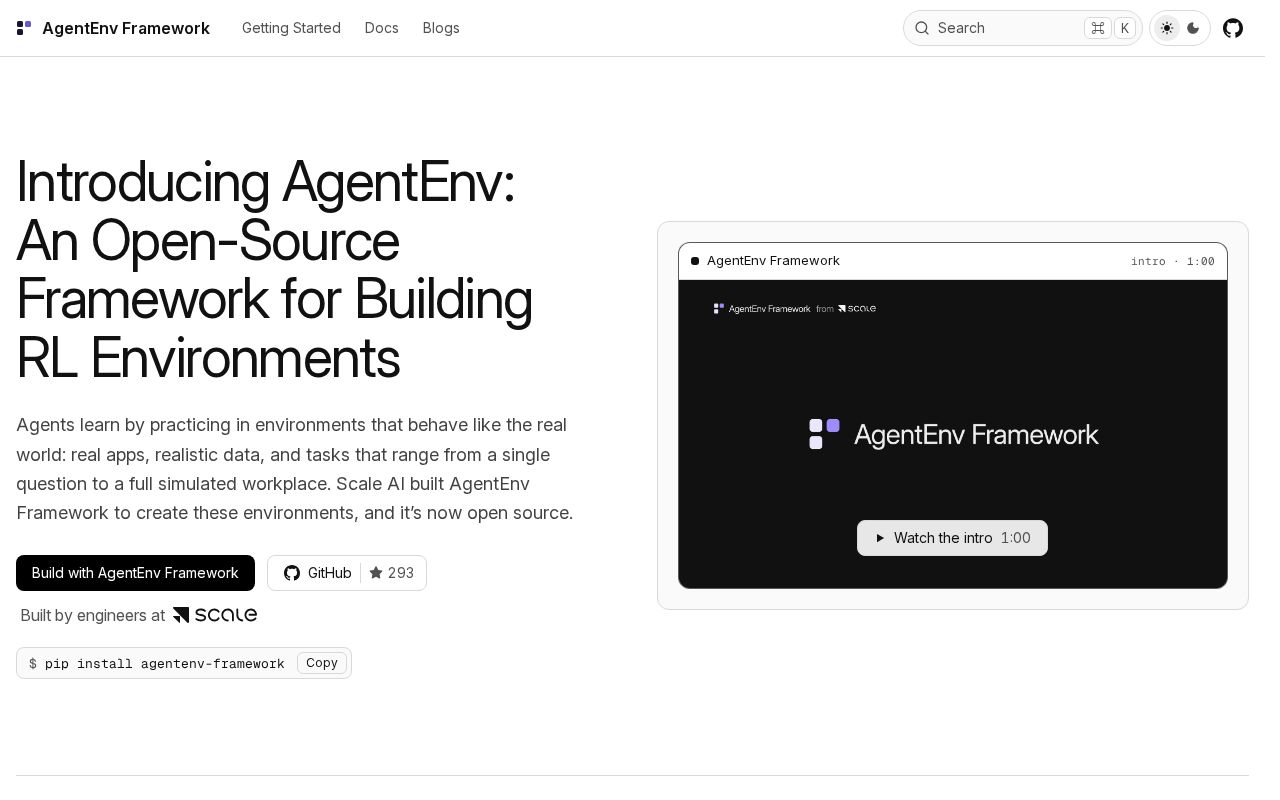The width and height of the screenshot is (1280, 800).
Task: Click the small Scale logo in video header
Action: tap(857, 309)
